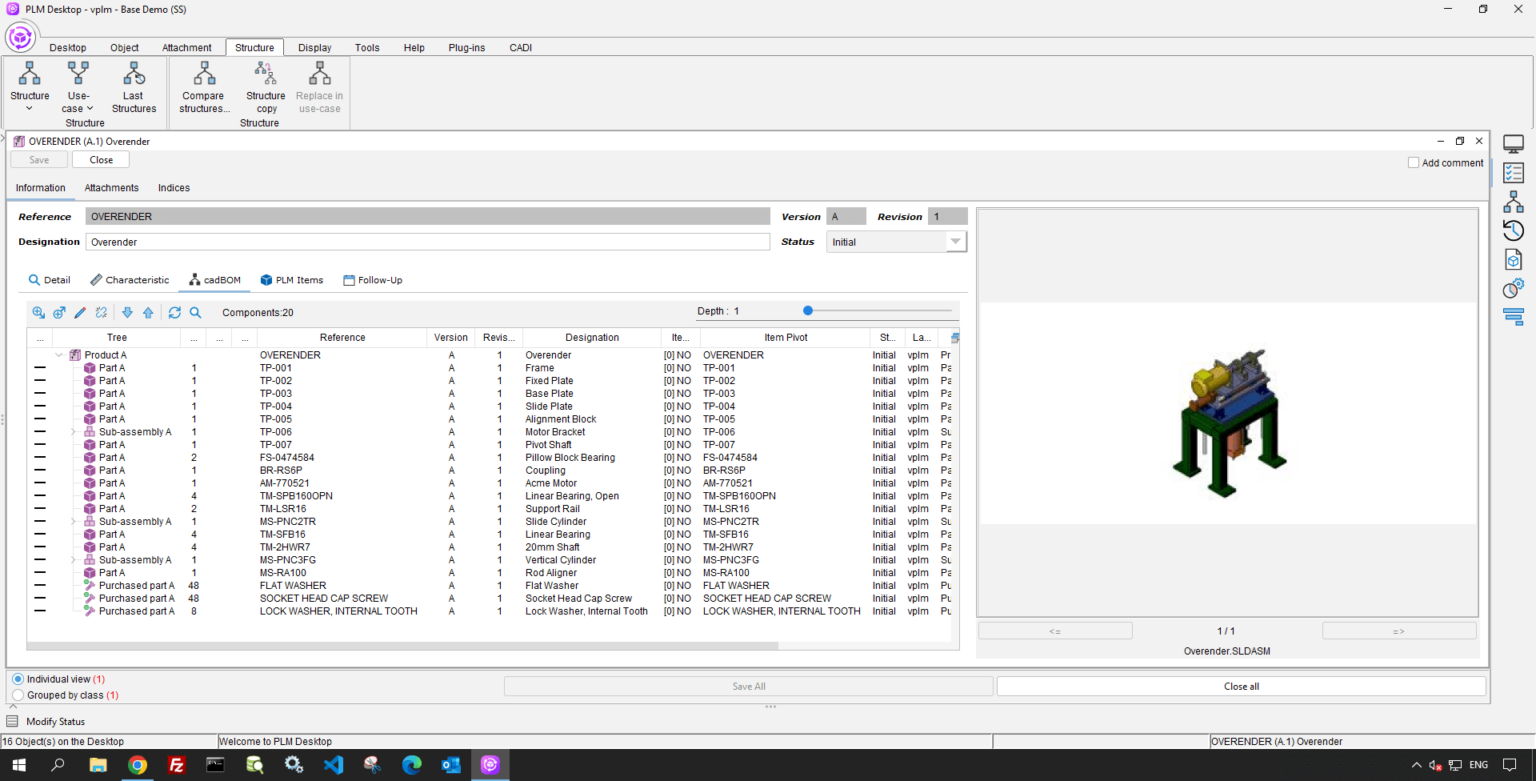1536x781 pixels.
Task: Expand the TP-006 Sub-assembly A tree node
Action: pyautogui.click(x=74, y=432)
